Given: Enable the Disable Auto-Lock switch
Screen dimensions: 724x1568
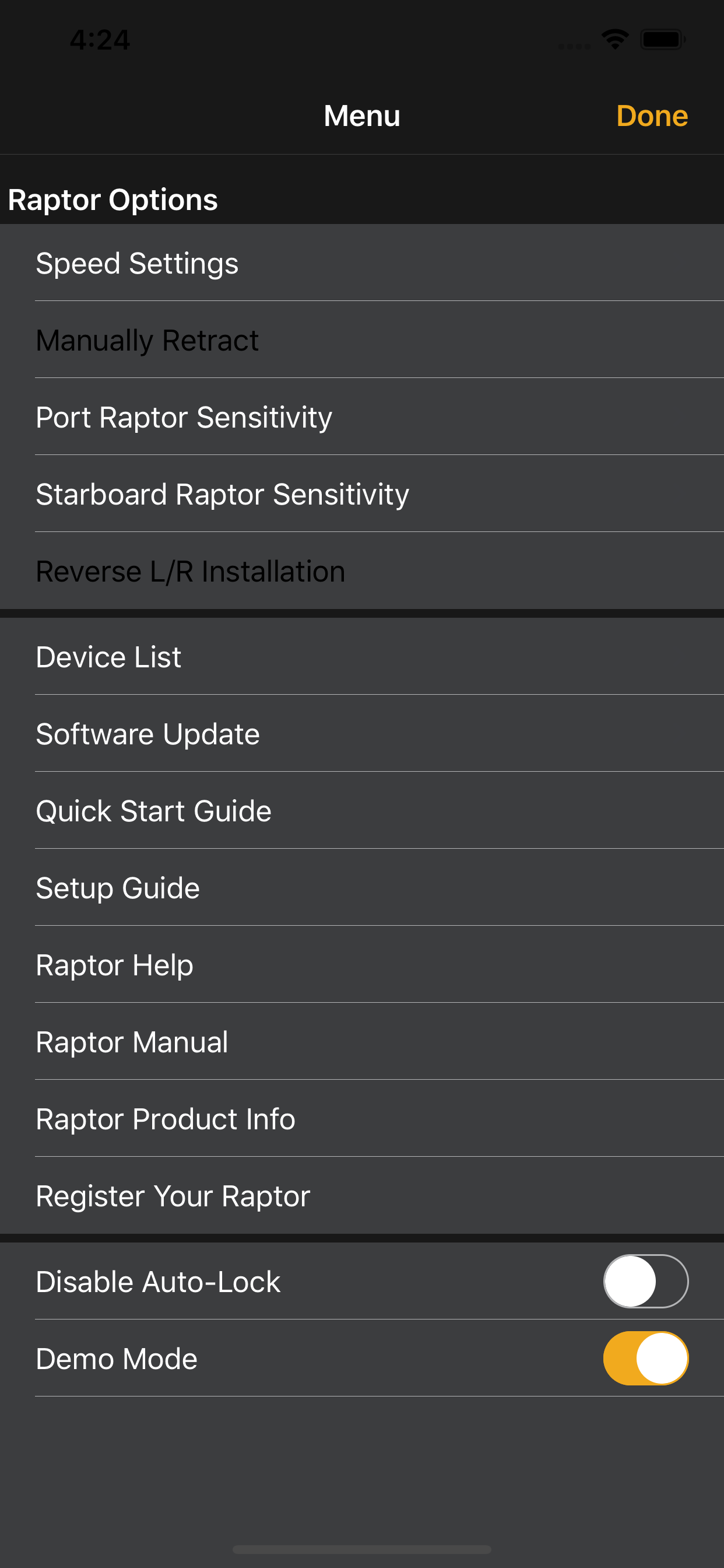Looking at the screenshot, I should click(x=645, y=1282).
